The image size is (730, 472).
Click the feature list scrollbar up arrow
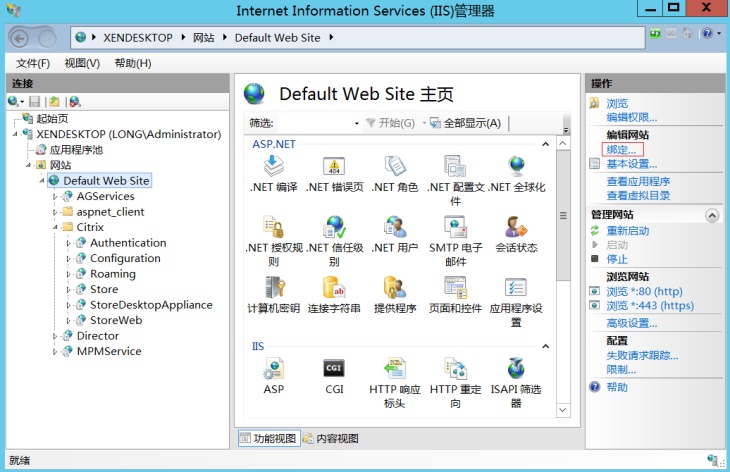coord(563,143)
